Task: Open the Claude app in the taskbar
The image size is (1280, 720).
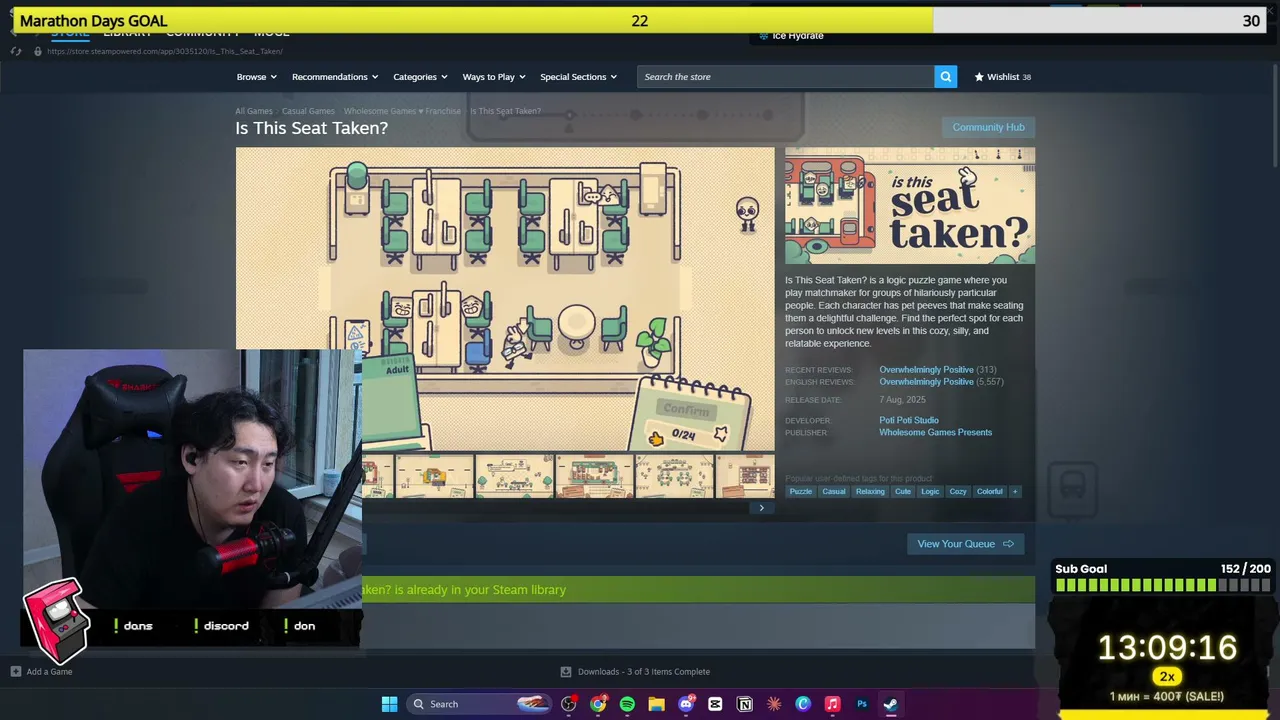Action: tap(773, 704)
